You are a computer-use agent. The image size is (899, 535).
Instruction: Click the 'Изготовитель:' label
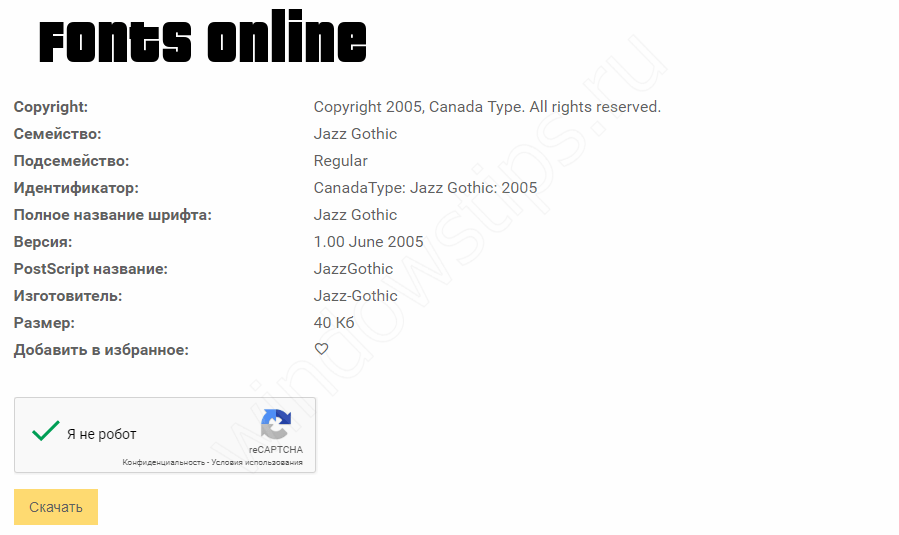click(x=68, y=295)
